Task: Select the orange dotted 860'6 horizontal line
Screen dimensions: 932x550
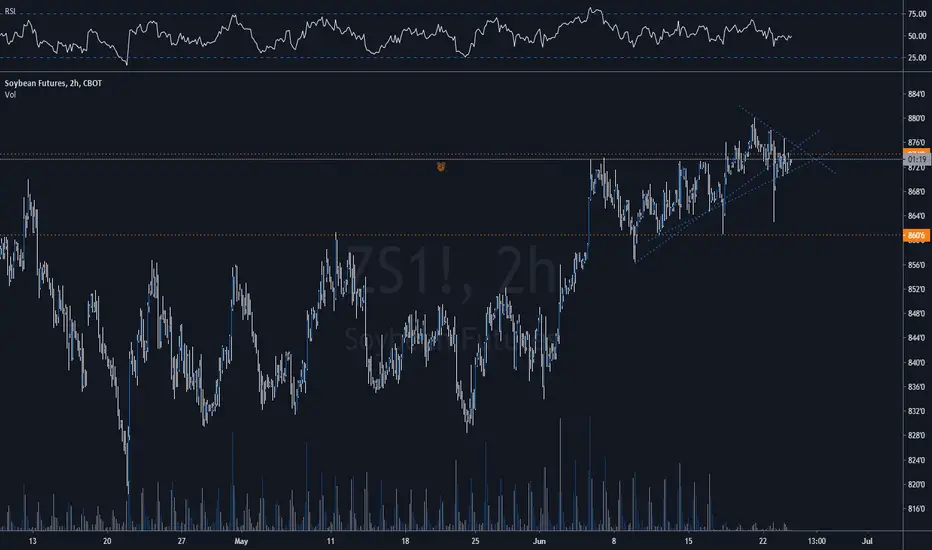Action: point(452,235)
